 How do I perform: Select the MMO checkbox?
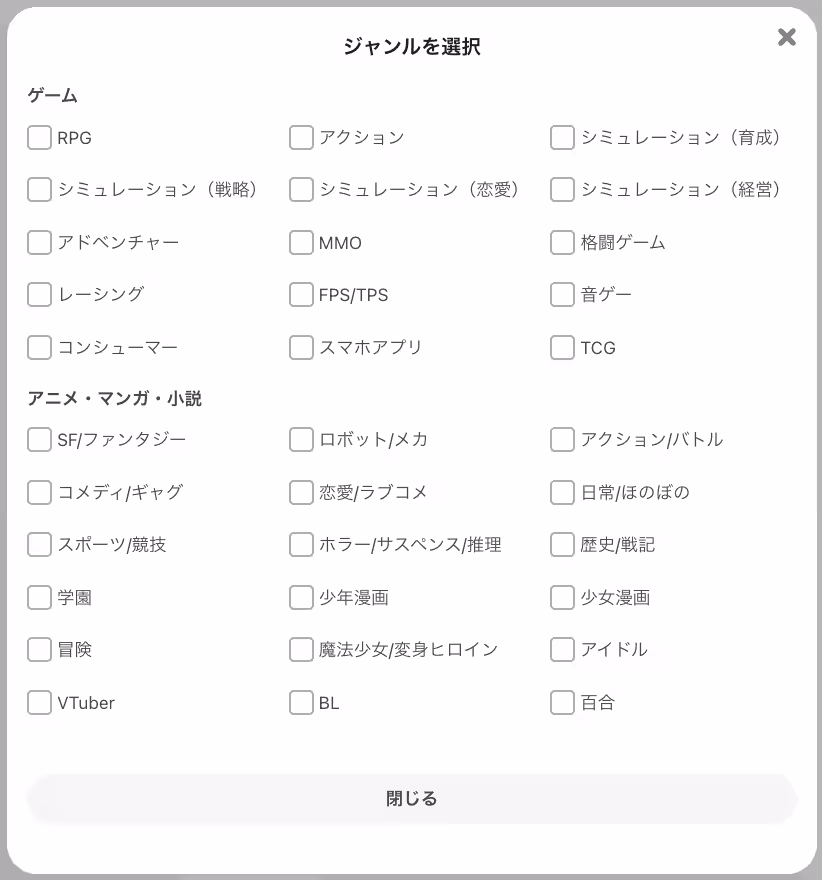[x=300, y=242]
